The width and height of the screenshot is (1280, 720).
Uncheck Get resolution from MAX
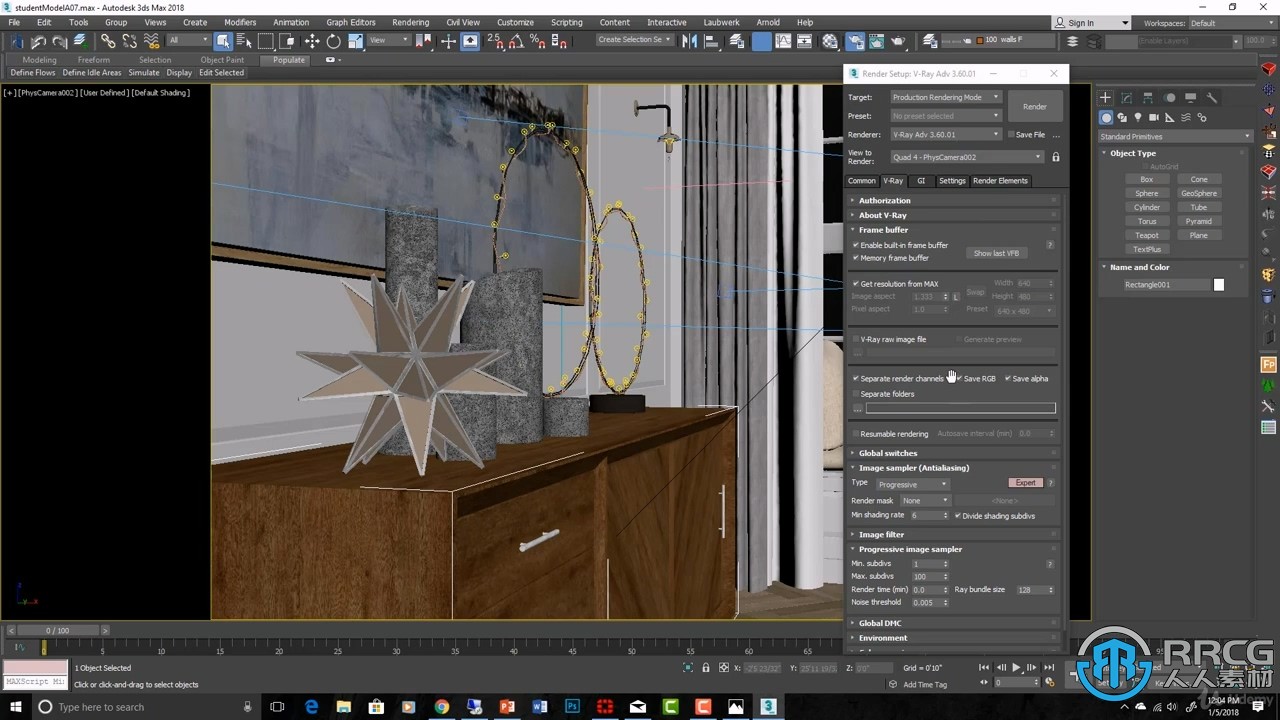pos(856,284)
